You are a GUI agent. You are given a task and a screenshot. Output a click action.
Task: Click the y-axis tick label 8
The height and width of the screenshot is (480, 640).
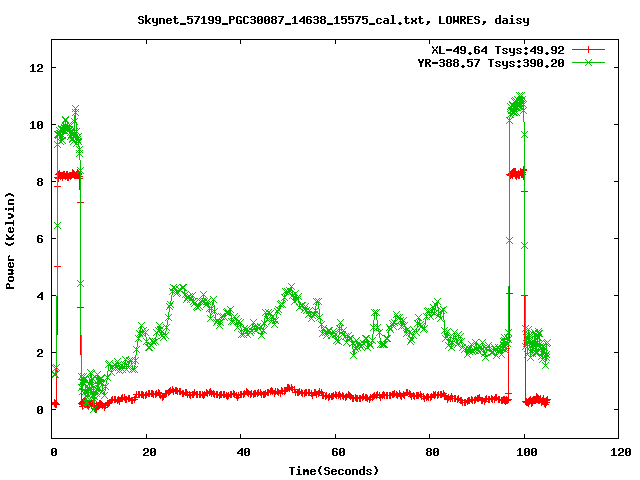pos(40,182)
